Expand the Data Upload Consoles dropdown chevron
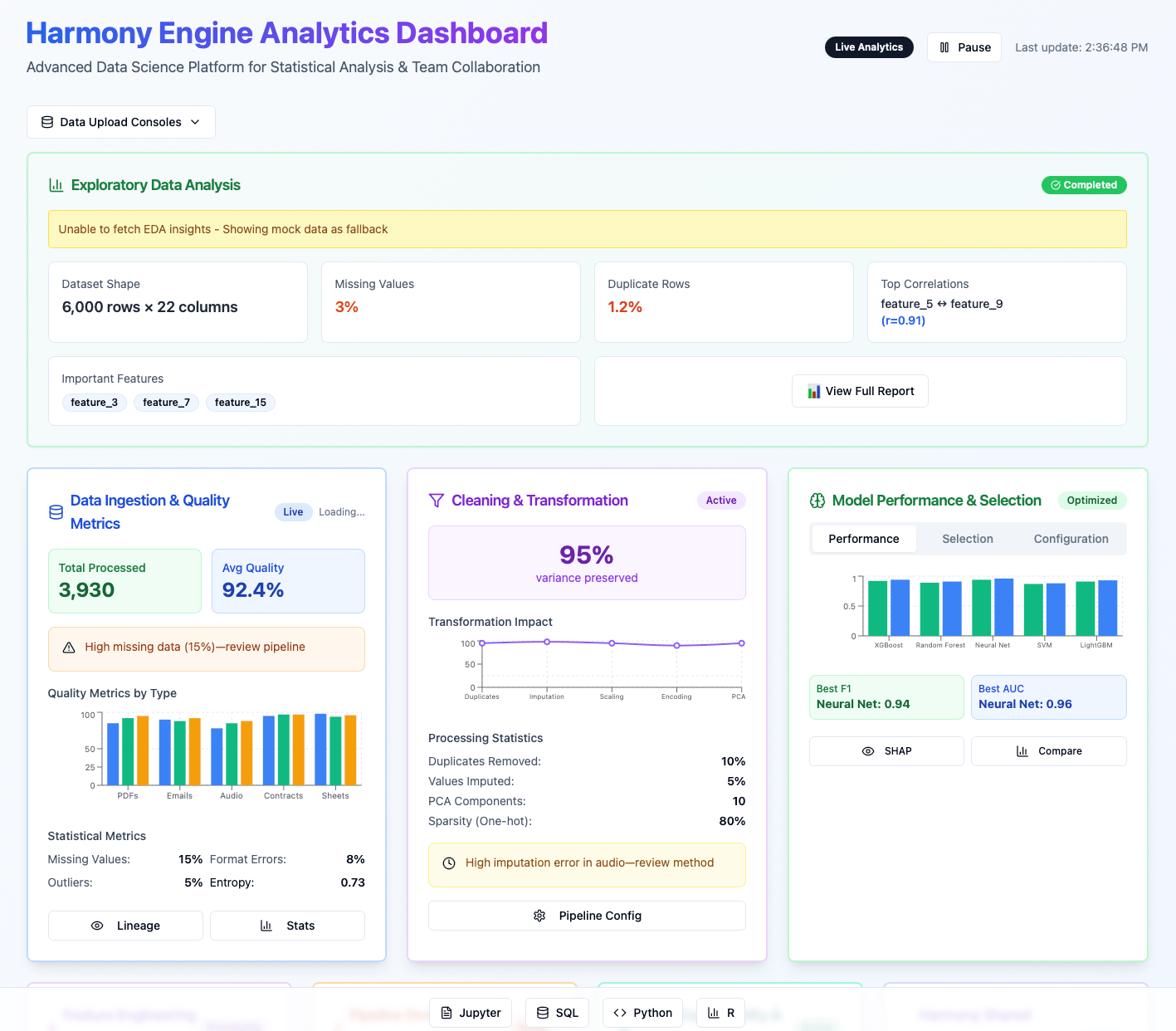This screenshot has width=1176, height=1031. coord(195,122)
